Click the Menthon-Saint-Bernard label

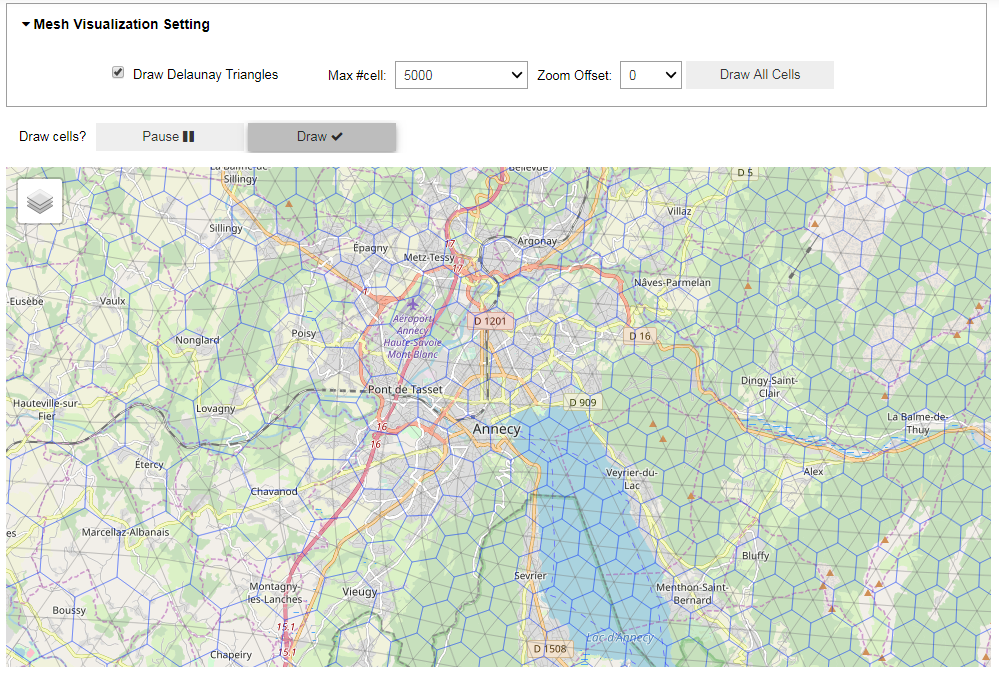pos(692,593)
